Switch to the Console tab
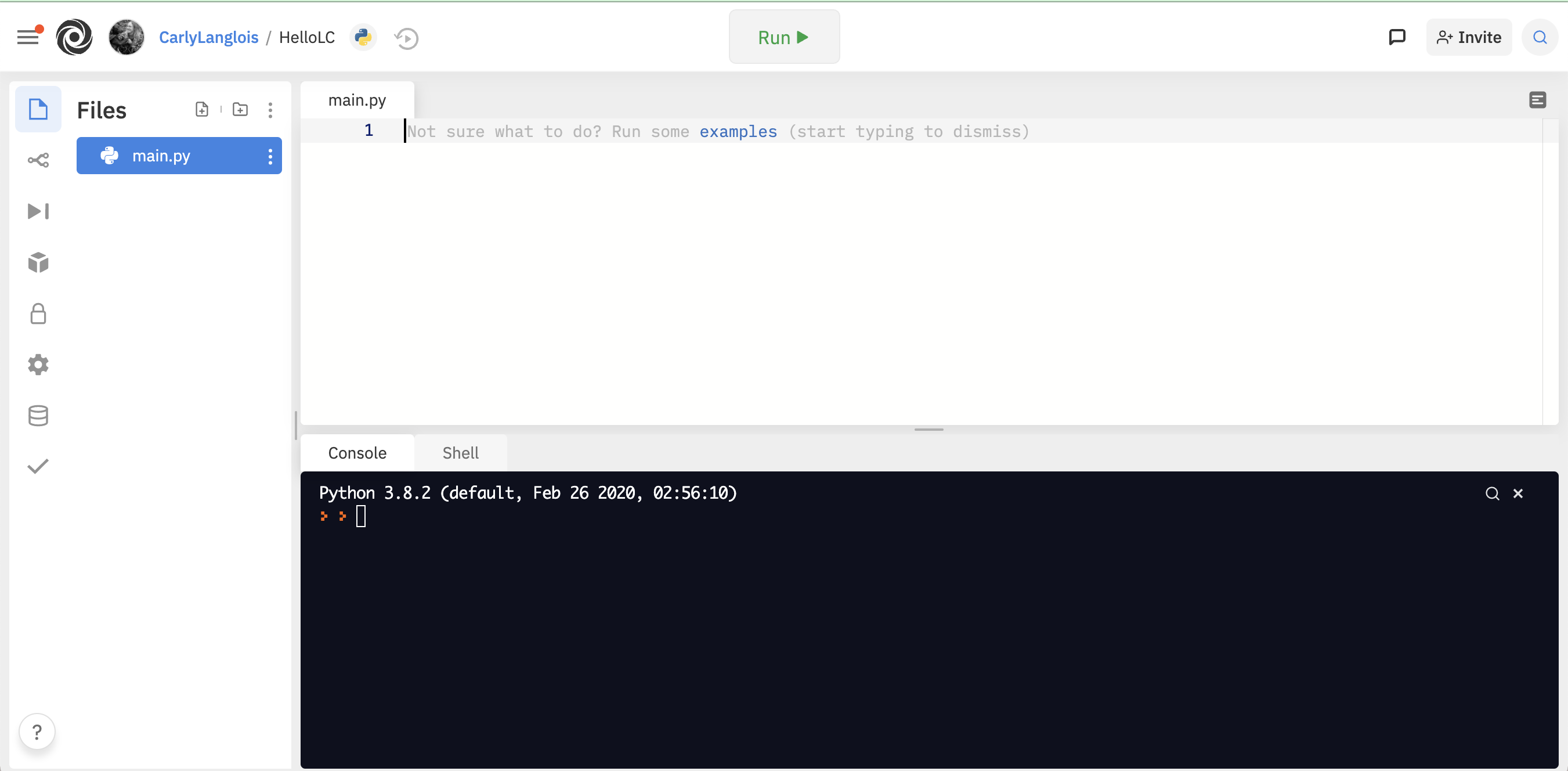1568x771 pixels. (x=357, y=453)
